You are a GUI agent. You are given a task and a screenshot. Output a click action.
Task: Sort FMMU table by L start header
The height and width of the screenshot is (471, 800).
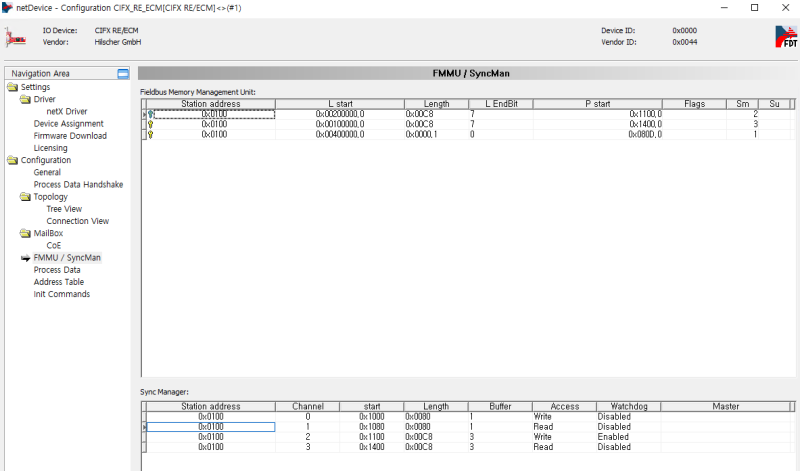(x=340, y=104)
